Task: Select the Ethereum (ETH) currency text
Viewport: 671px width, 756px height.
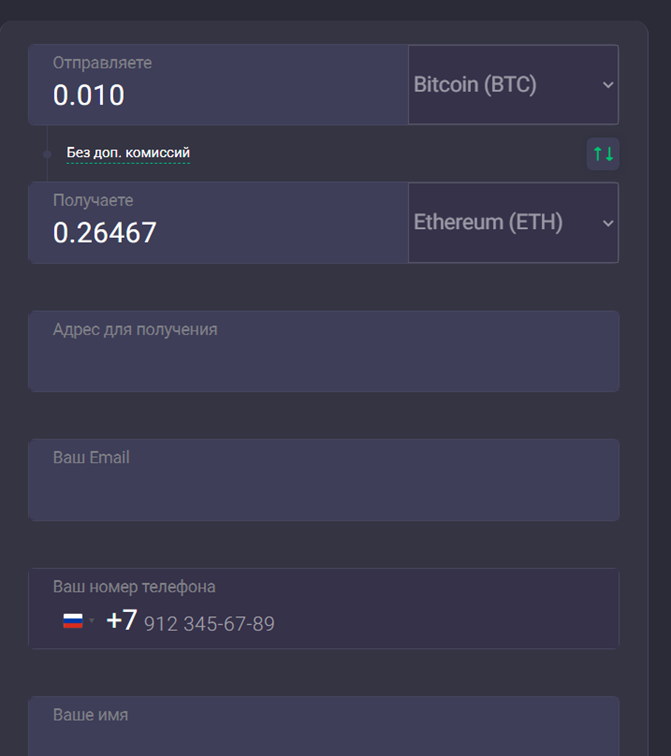Action: pos(488,222)
